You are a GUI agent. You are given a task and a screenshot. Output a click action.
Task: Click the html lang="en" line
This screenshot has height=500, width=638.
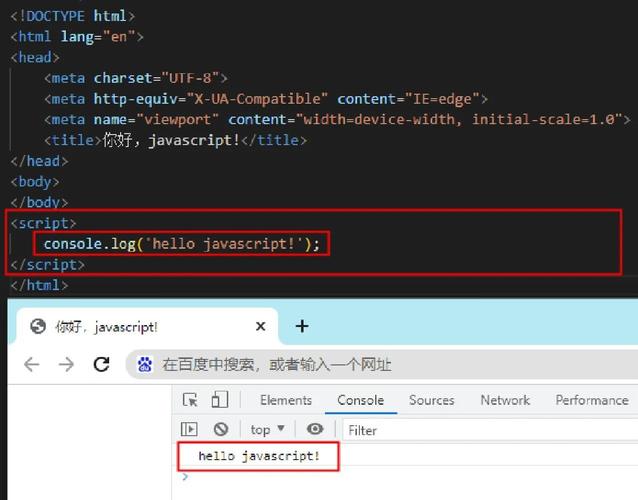coord(77,37)
